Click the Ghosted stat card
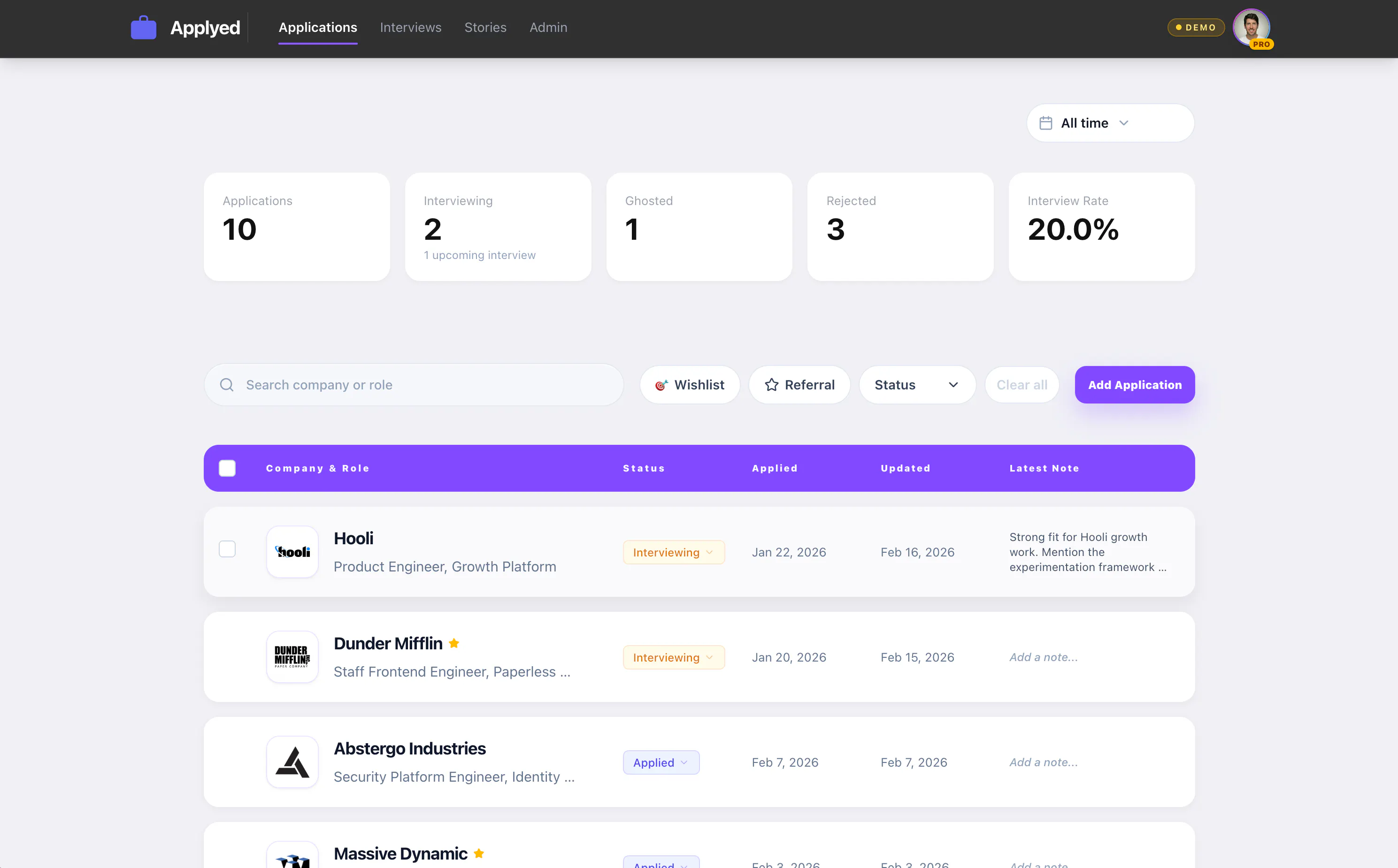1398x868 pixels. [699, 227]
